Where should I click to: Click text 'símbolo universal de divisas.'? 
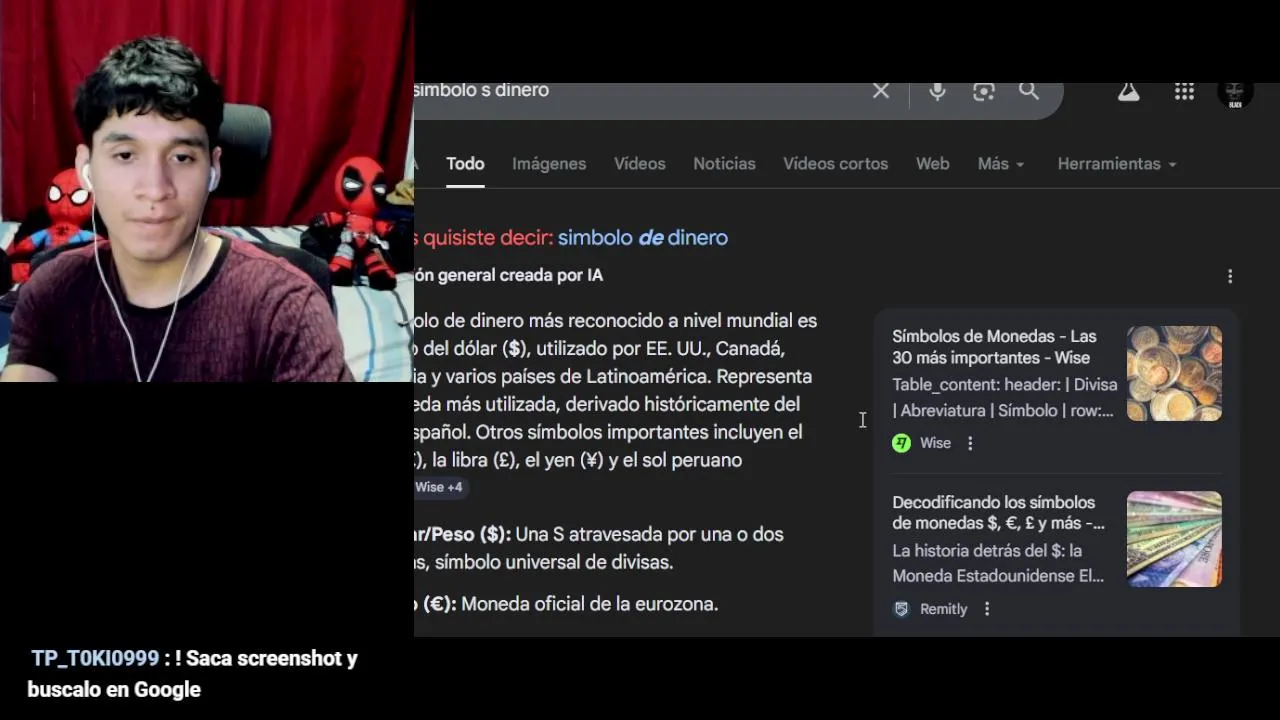pyautogui.click(x=554, y=562)
